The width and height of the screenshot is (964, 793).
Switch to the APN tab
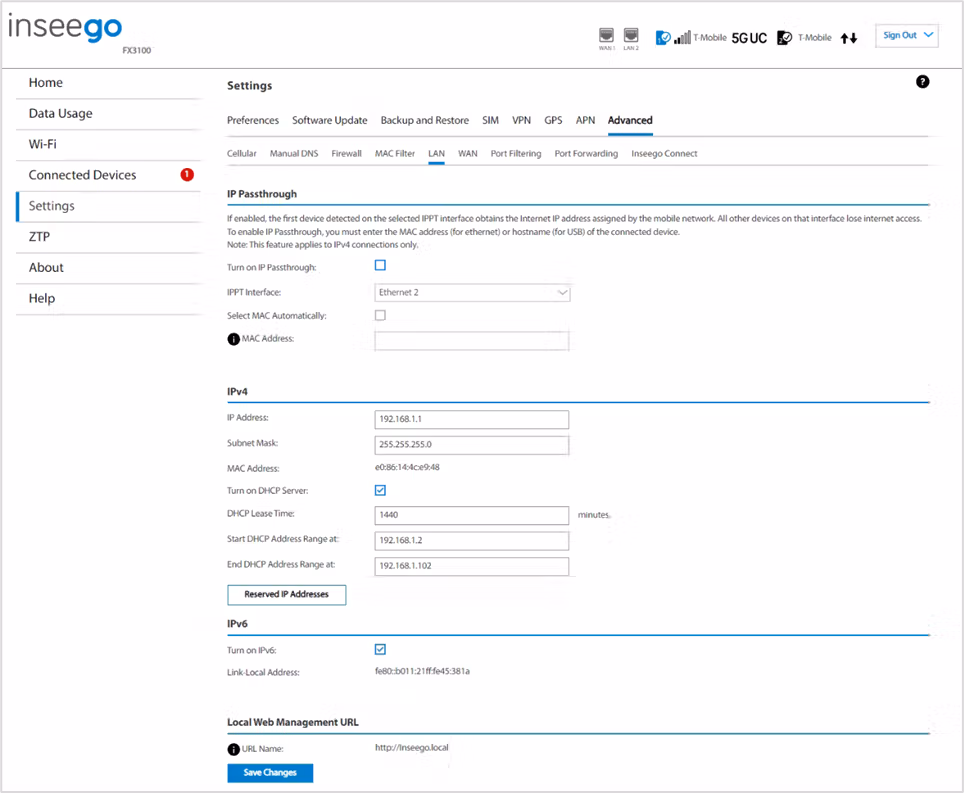coord(585,120)
